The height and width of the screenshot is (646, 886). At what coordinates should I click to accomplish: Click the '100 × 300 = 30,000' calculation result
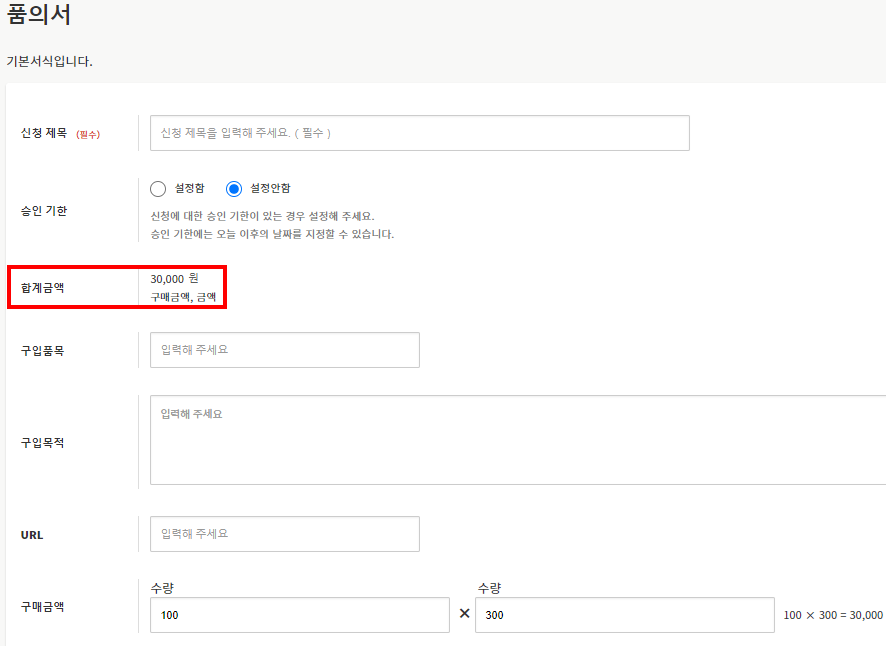[x=832, y=615]
